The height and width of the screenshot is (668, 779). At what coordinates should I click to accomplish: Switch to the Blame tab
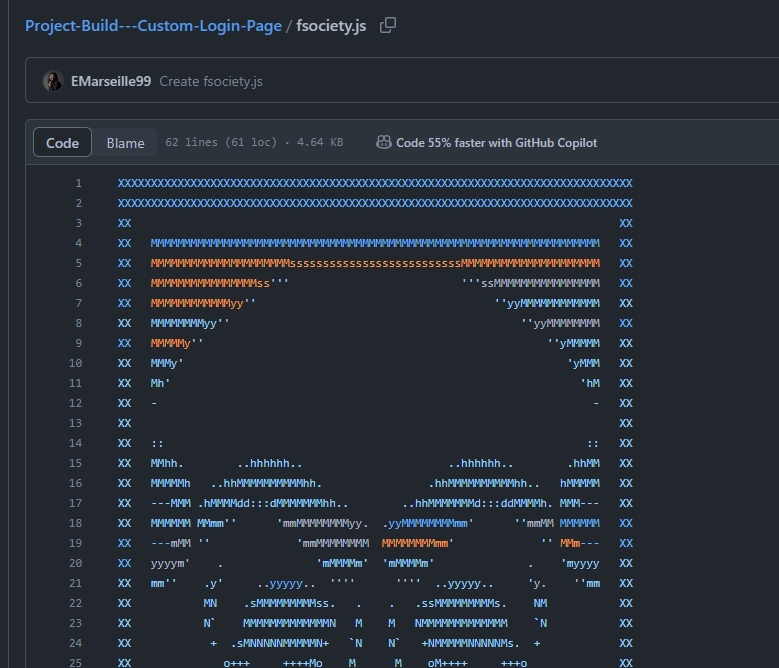pyautogui.click(x=125, y=143)
